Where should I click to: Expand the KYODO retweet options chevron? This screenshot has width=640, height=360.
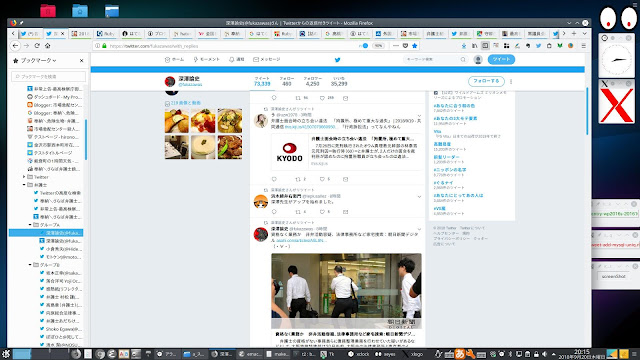coord(419,116)
